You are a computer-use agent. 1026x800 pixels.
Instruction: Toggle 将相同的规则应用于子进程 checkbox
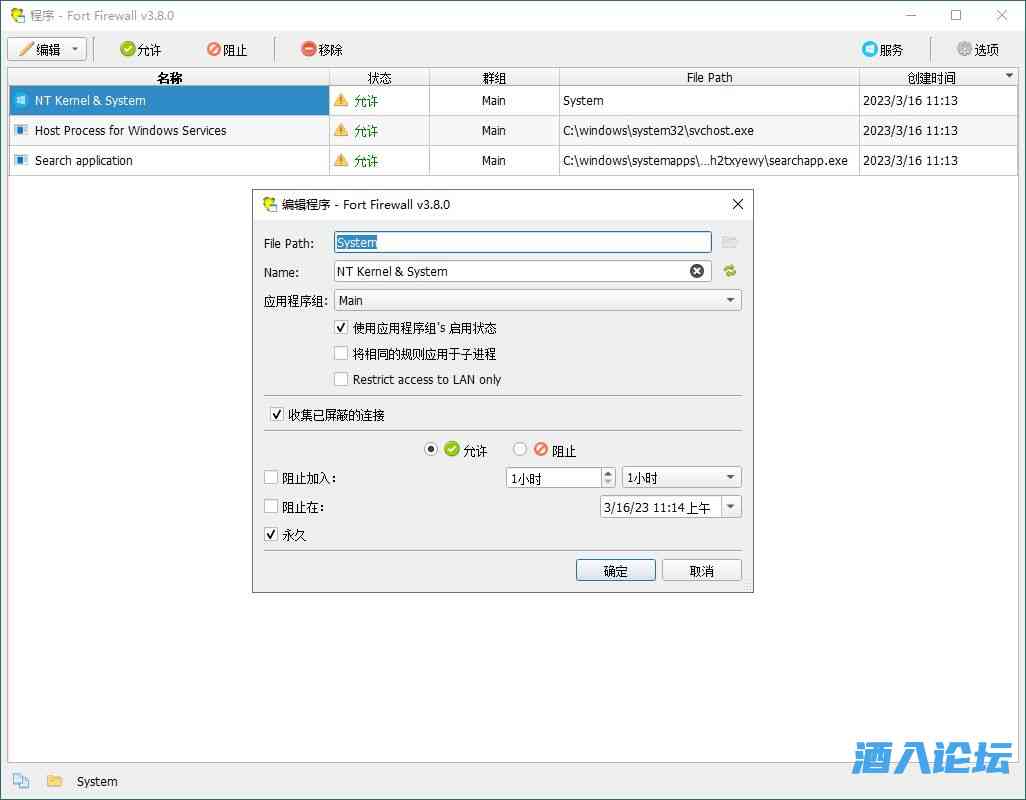342,354
